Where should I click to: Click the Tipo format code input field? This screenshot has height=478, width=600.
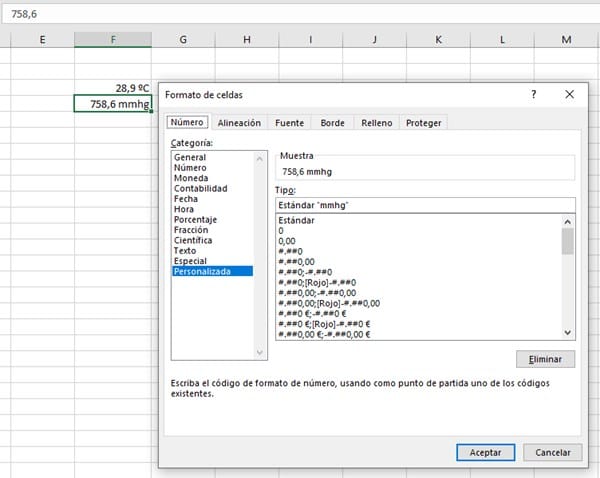tap(425, 205)
